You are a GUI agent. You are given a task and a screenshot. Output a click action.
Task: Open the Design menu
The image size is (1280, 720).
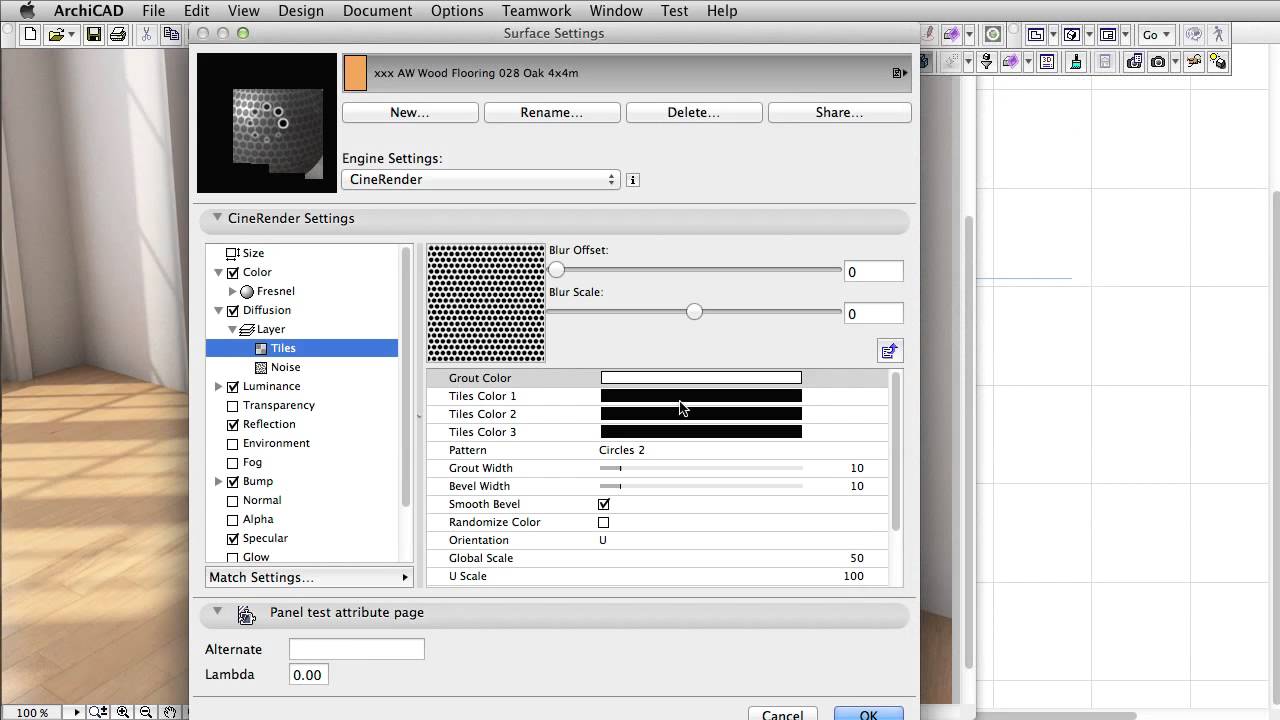tap(301, 11)
